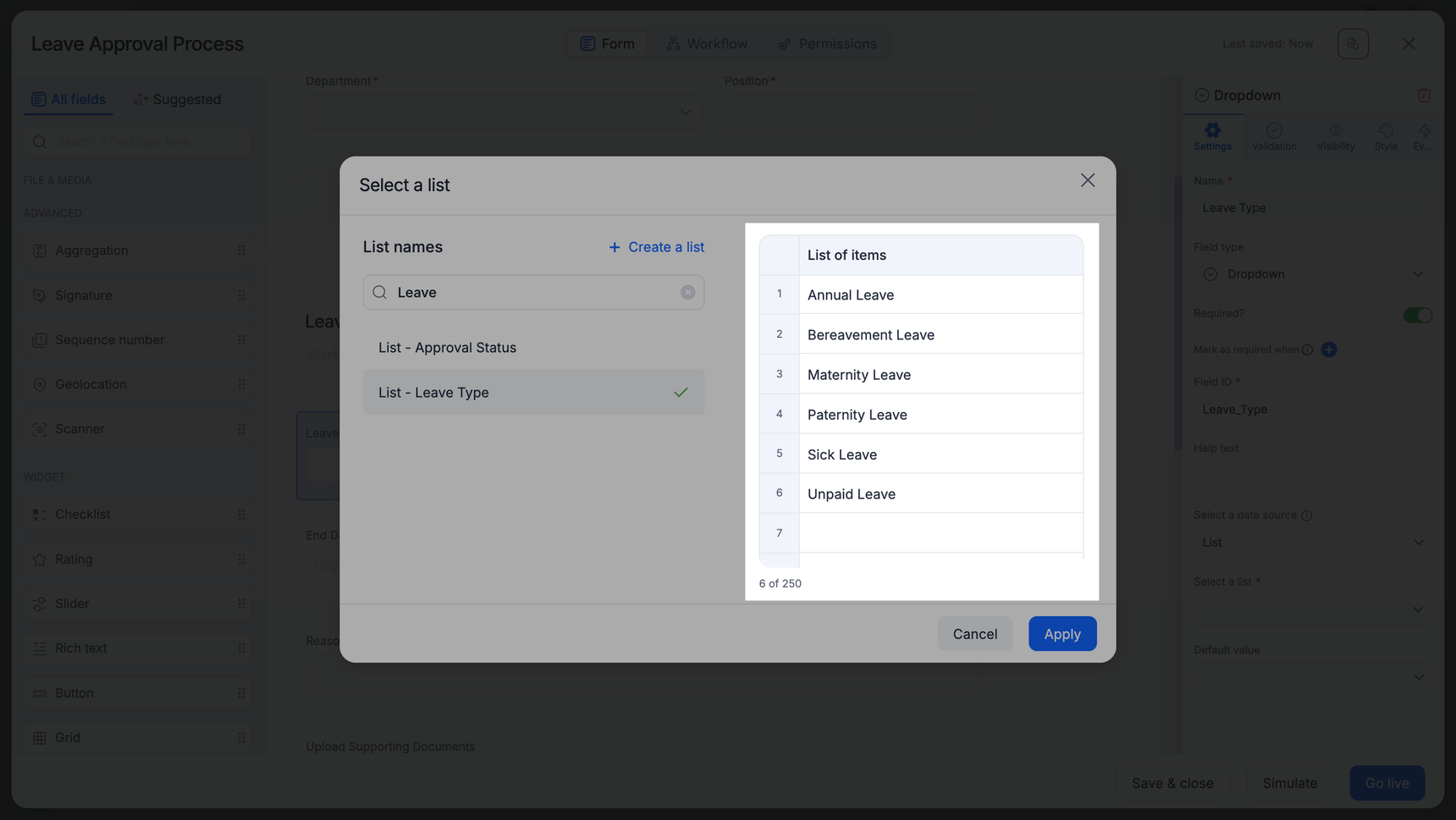1456x820 pixels.
Task: Select the Sick Leave item cell
Action: (x=941, y=454)
